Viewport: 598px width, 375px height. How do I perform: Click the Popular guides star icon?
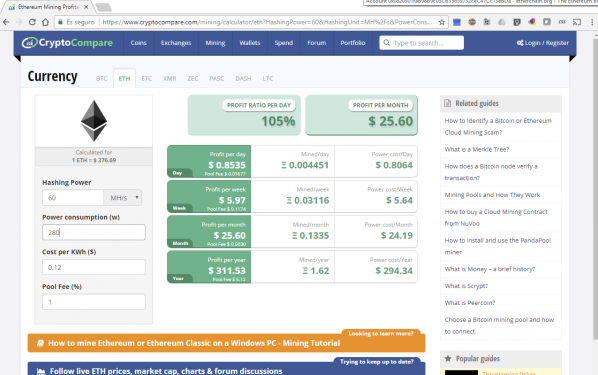tap(448, 359)
